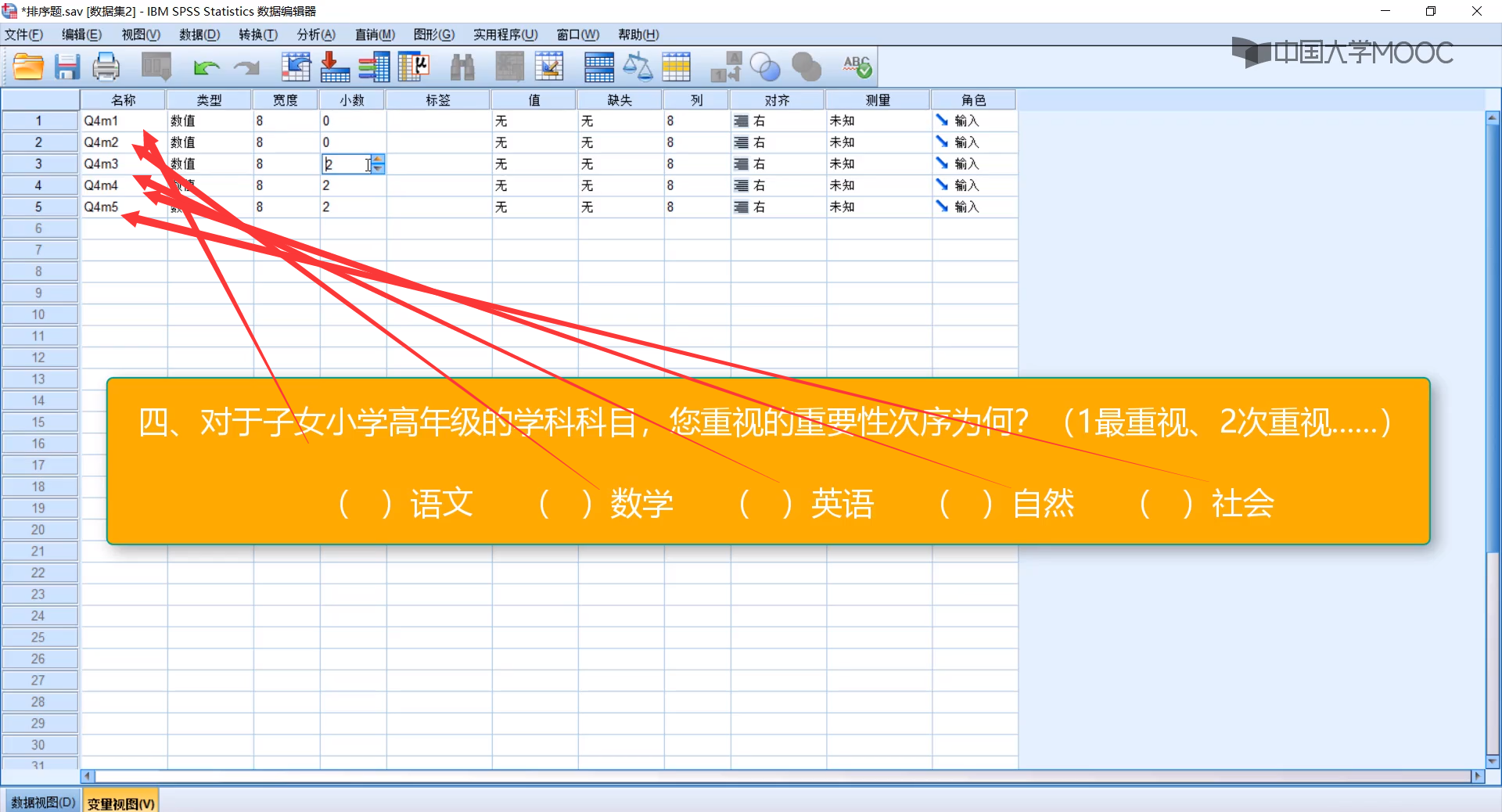The height and width of the screenshot is (812, 1502).
Task: Save the data file with floppy icon
Action: click(x=67, y=67)
